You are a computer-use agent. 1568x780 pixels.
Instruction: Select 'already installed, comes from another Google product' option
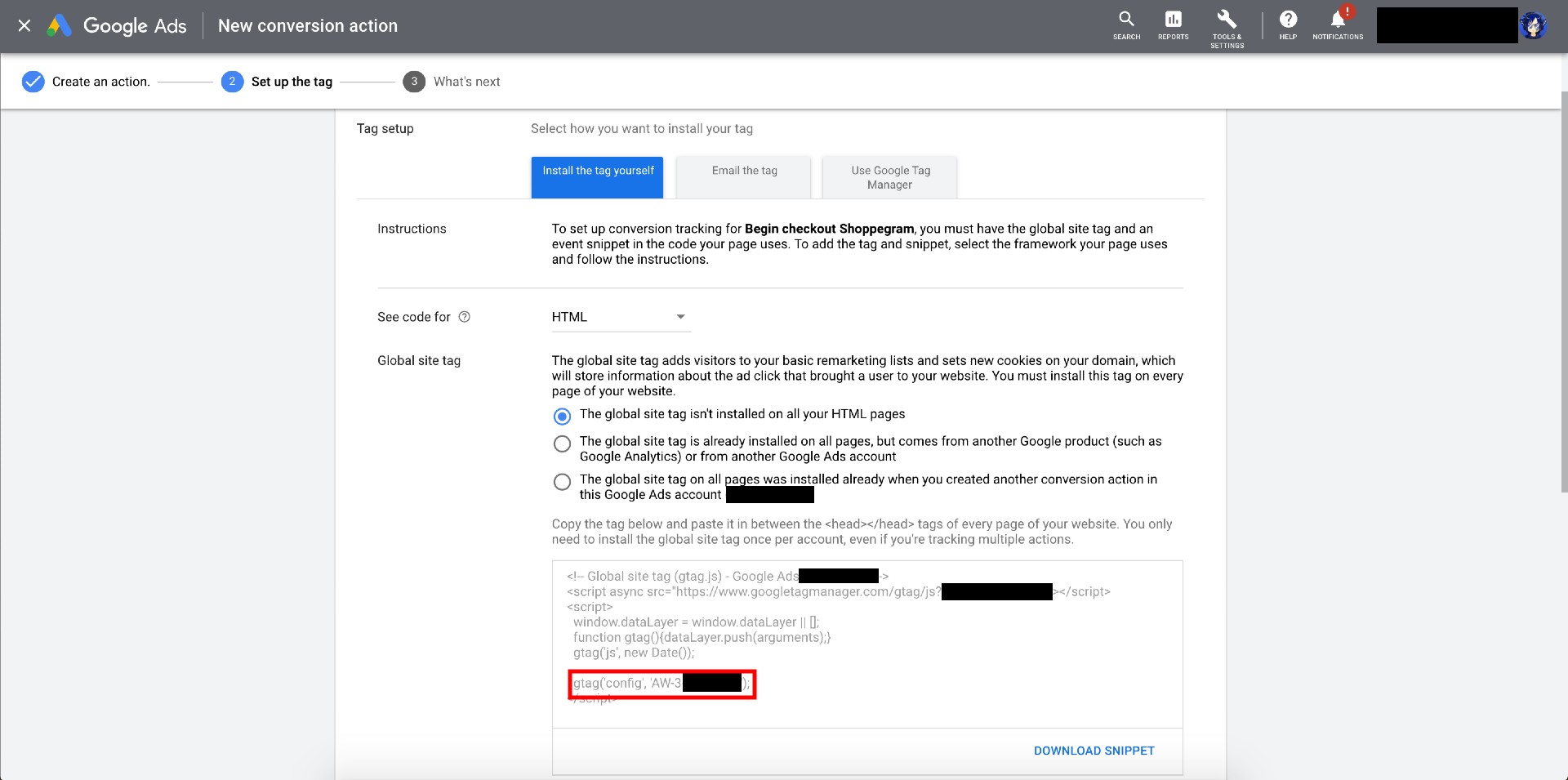[x=562, y=444]
